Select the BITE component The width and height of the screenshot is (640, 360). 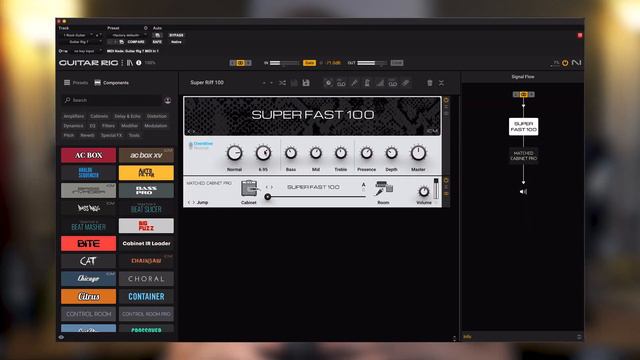(89, 243)
